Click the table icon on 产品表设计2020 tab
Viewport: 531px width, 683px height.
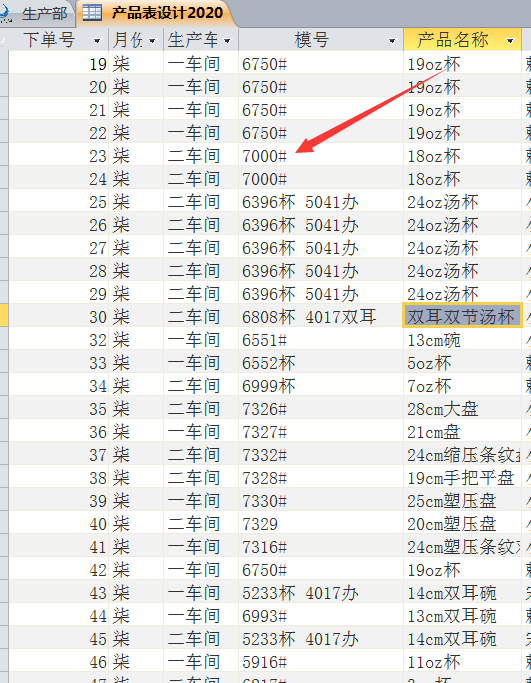click(92, 13)
